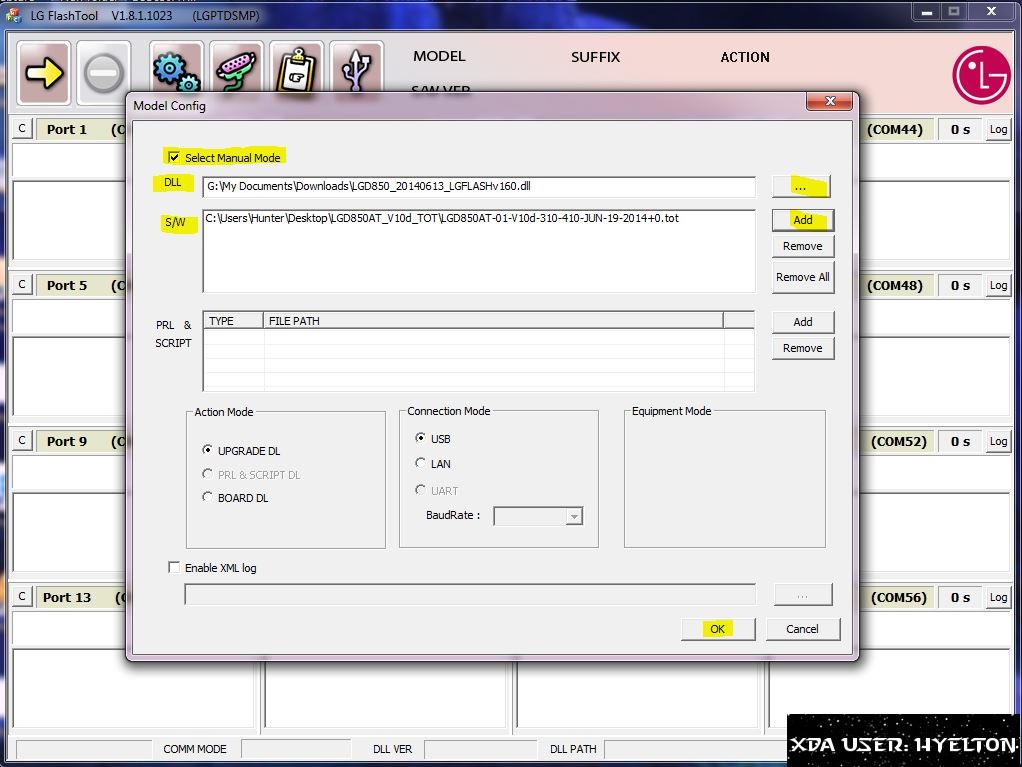
Task: Click Remove button for PRL & SCRIPT
Action: 802,348
